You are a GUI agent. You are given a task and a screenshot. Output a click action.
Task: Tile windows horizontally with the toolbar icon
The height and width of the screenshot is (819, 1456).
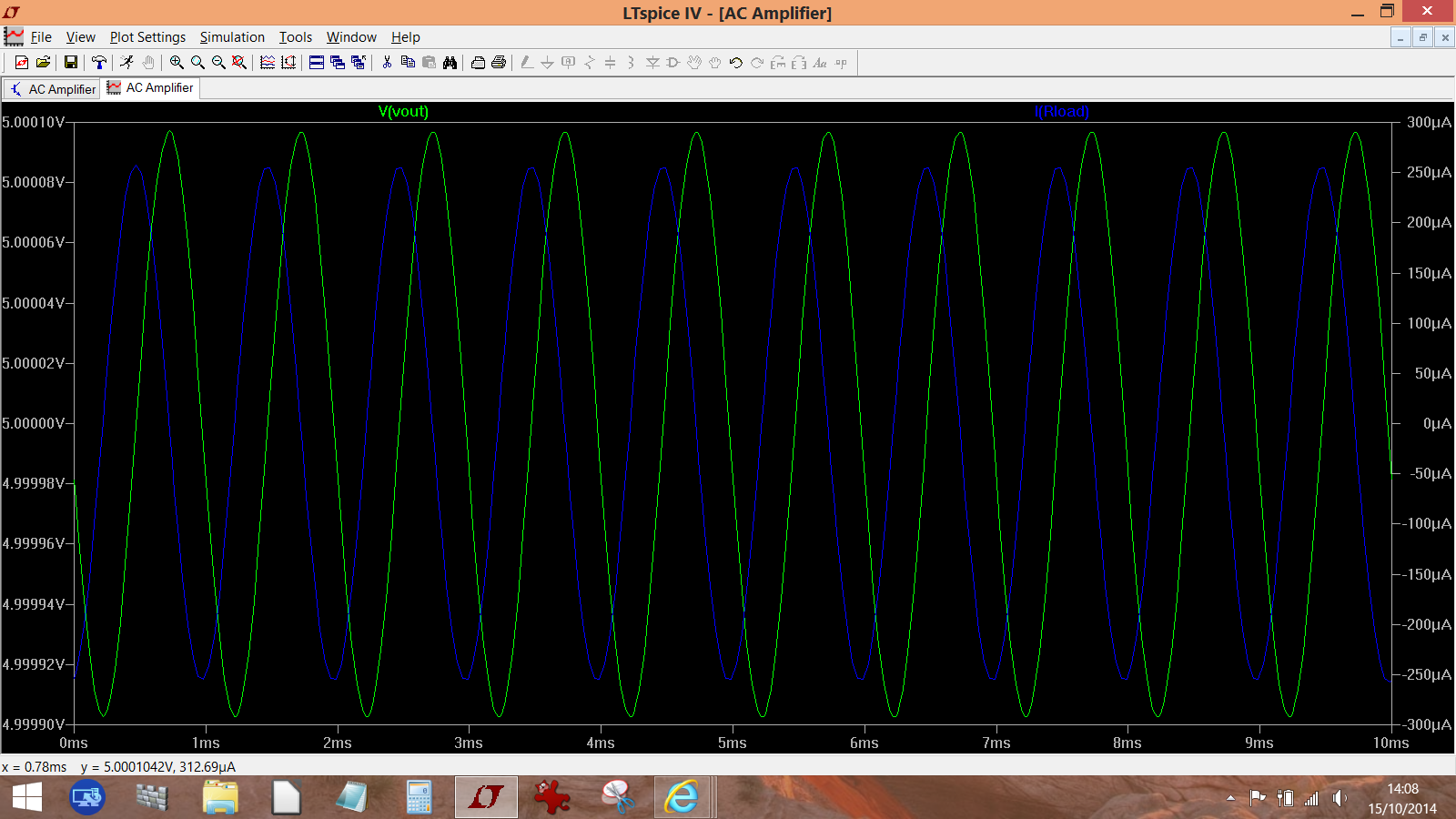click(317, 63)
